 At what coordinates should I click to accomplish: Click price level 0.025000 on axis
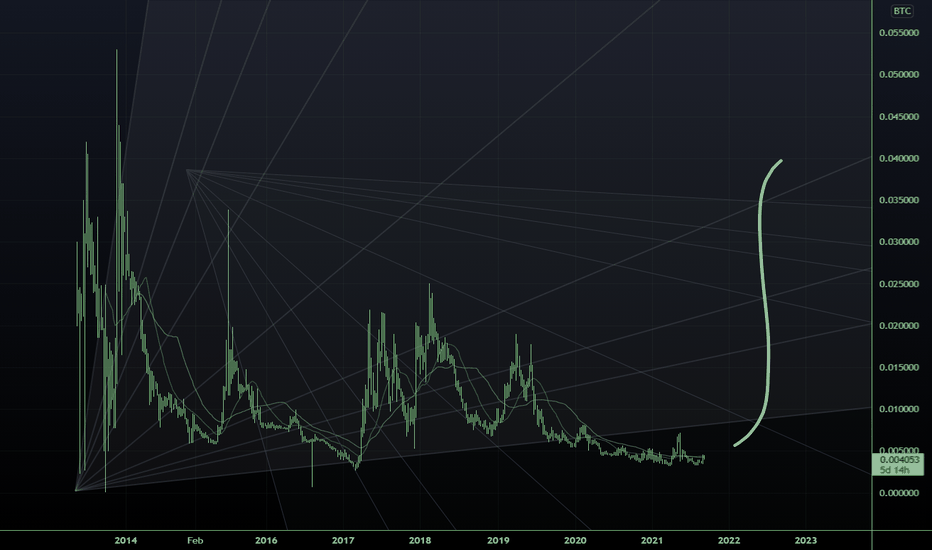pyautogui.click(x=899, y=284)
